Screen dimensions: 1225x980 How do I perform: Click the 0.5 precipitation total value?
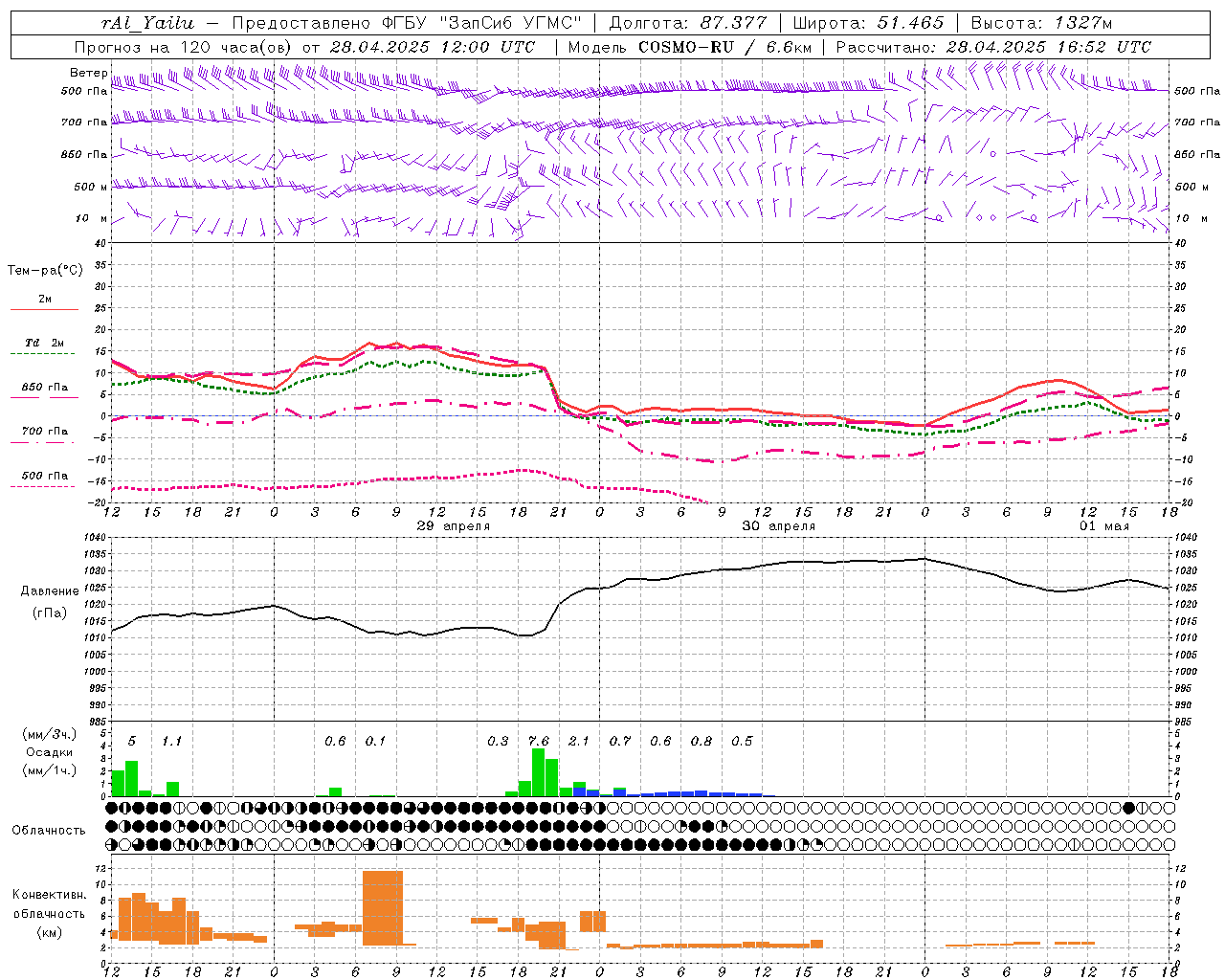[x=742, y=742]
